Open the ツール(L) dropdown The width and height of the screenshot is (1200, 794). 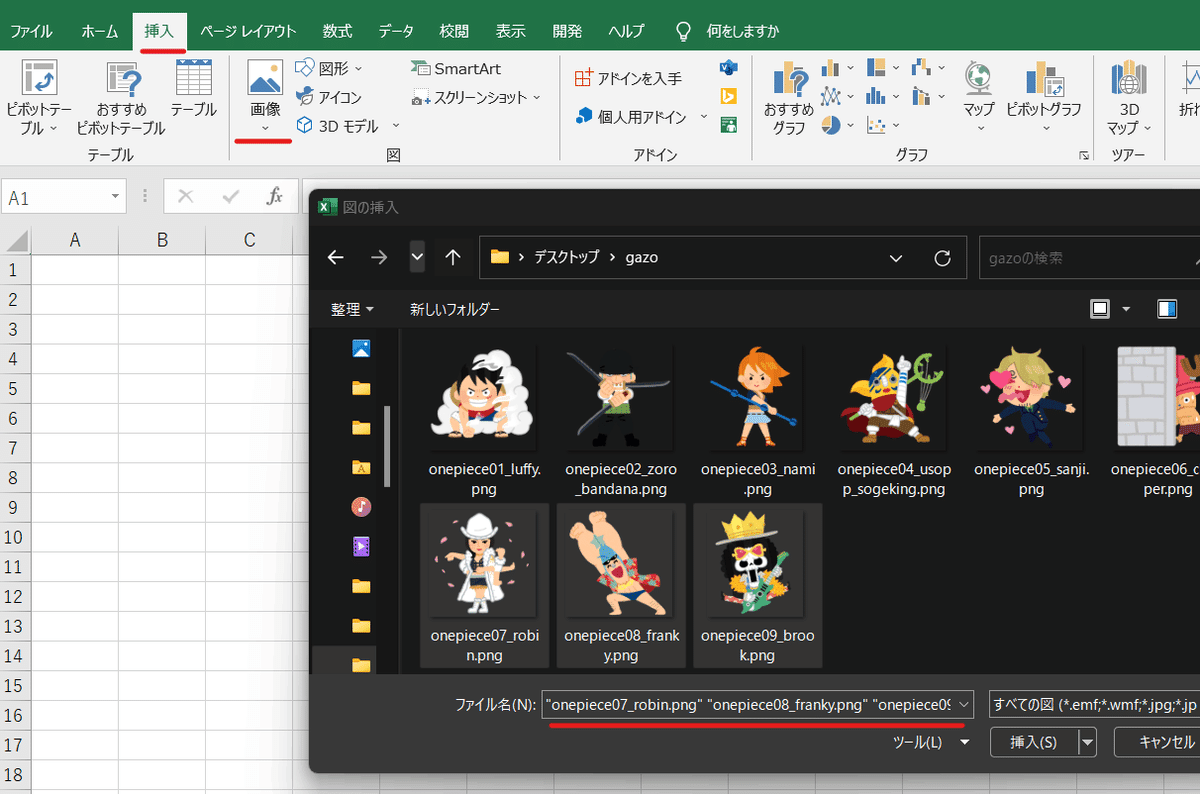pos(931,742)
